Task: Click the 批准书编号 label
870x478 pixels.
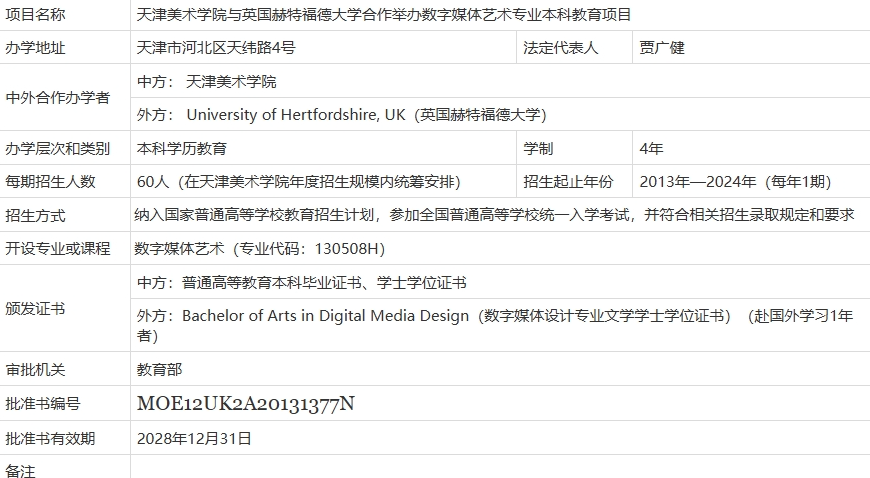Action: (43, 404)
